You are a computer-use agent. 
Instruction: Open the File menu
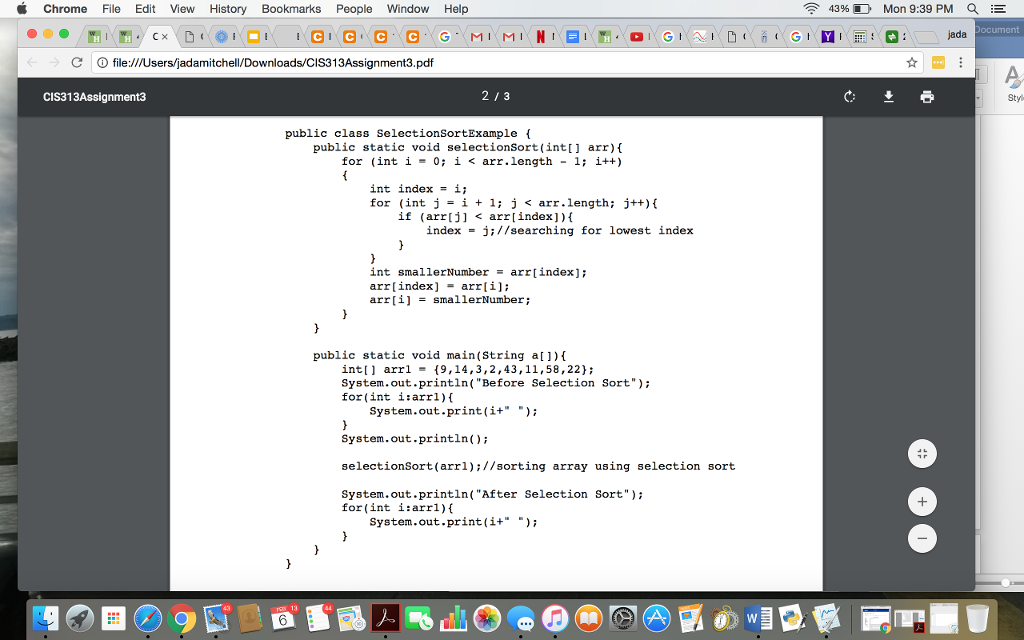click(111, 9)
